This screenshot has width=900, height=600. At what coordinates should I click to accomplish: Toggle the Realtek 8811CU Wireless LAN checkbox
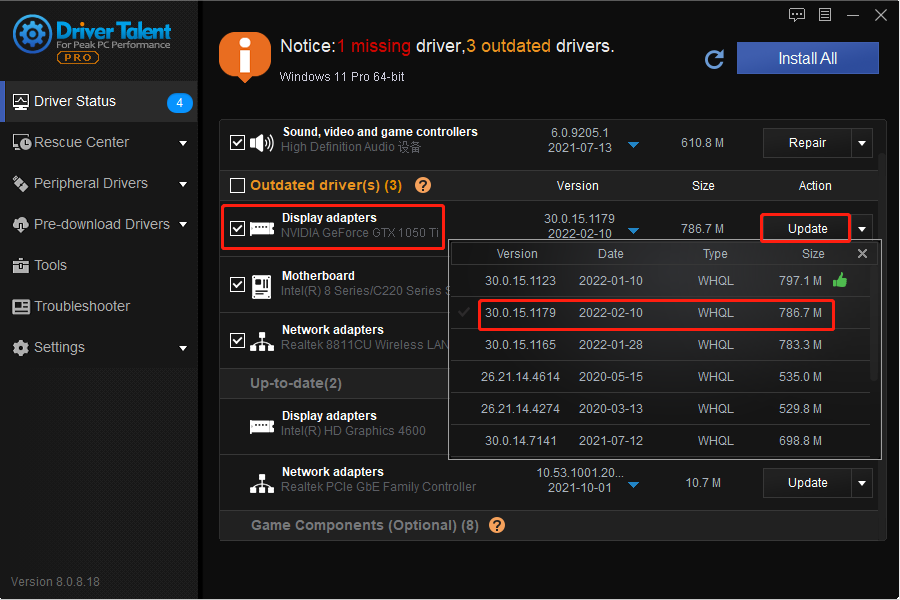(237, 340)
